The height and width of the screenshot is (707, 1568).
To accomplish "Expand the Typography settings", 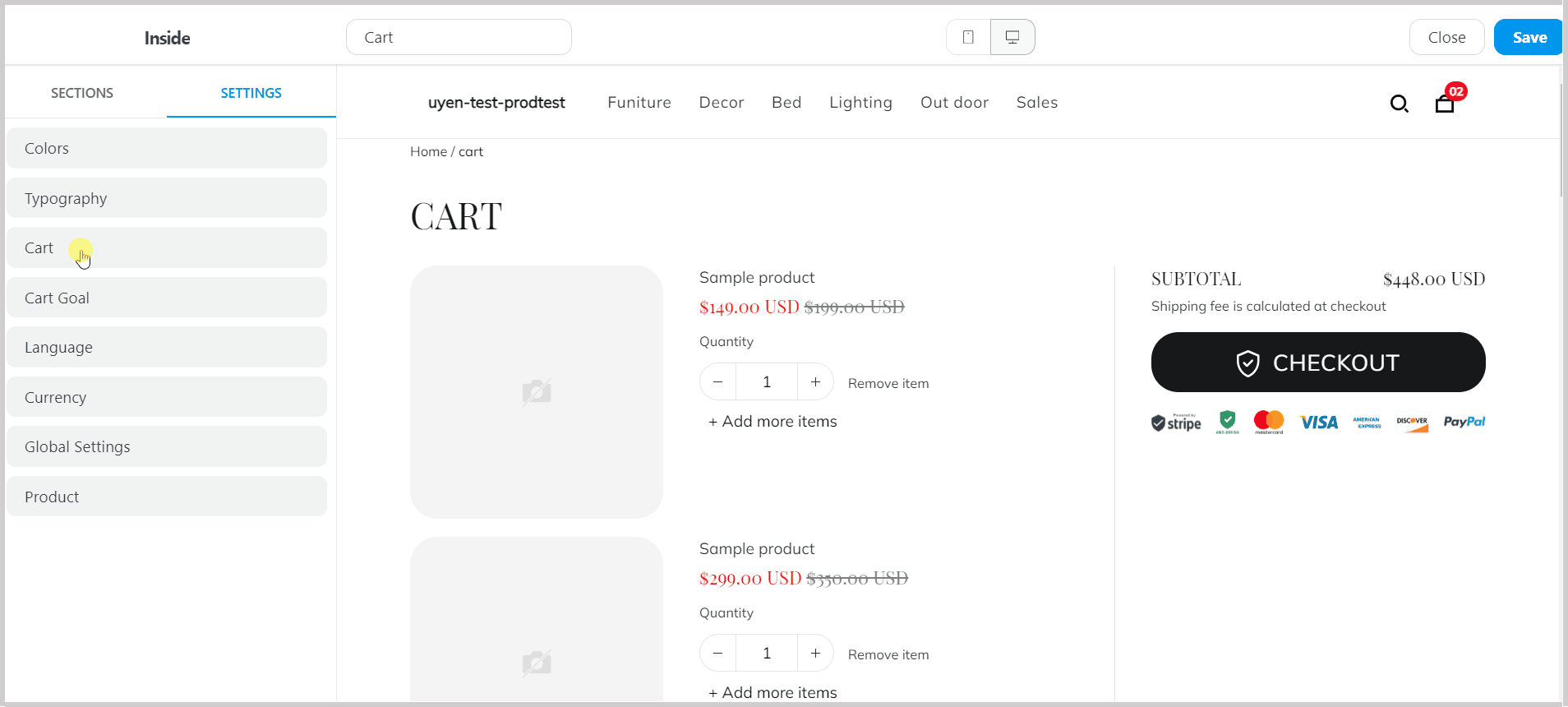I will click(167, 198).
